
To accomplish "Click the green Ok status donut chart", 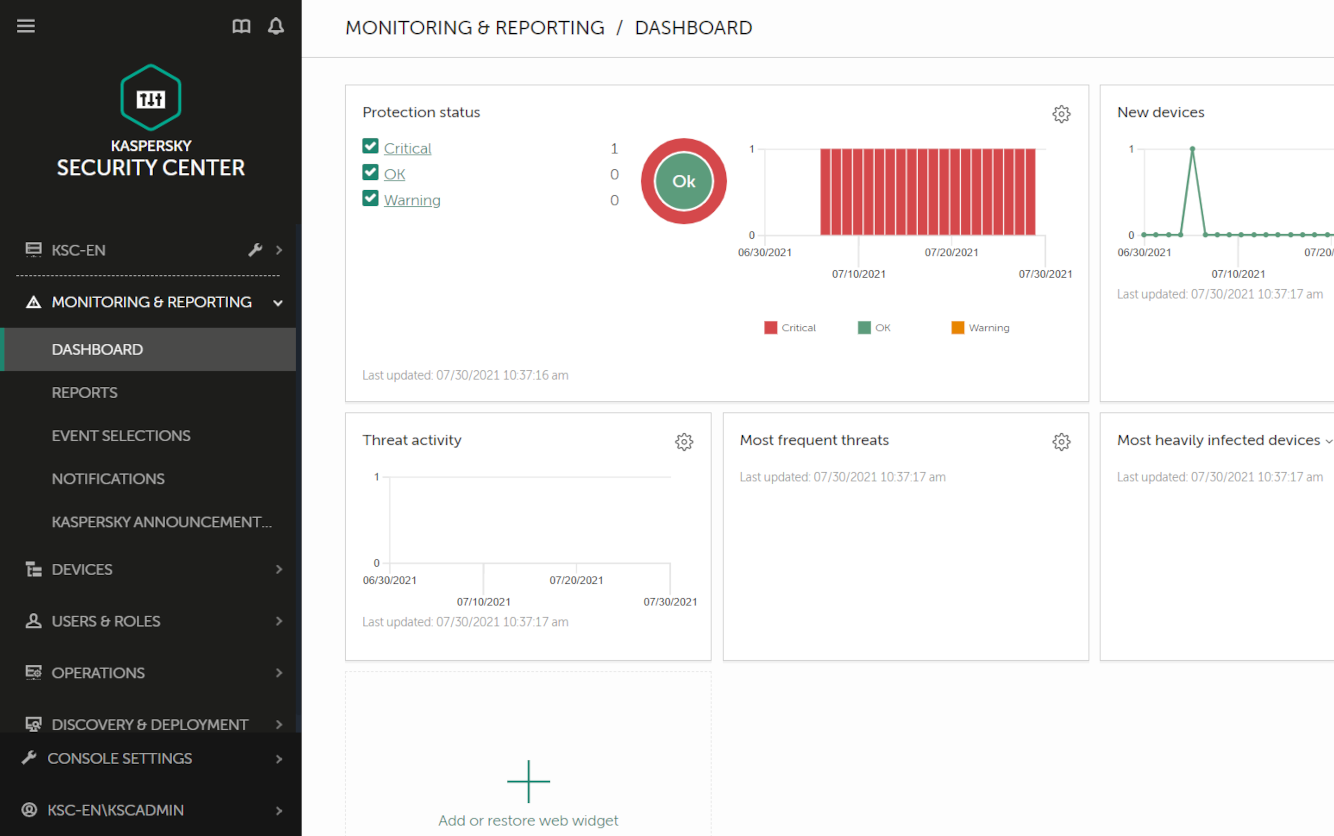I will [684, 181].
